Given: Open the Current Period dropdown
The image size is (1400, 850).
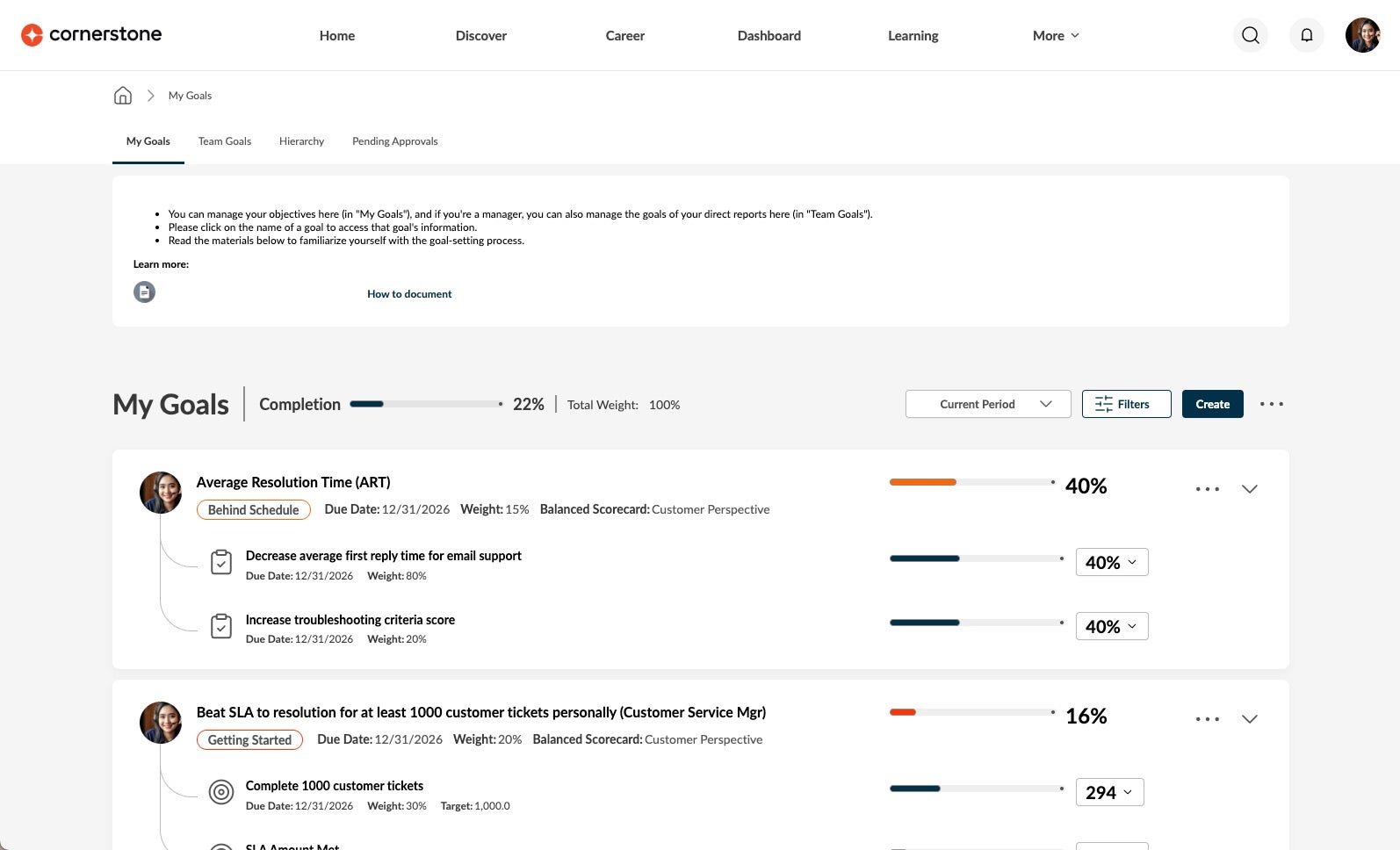Looking at the screenshot, I should 988,404.
